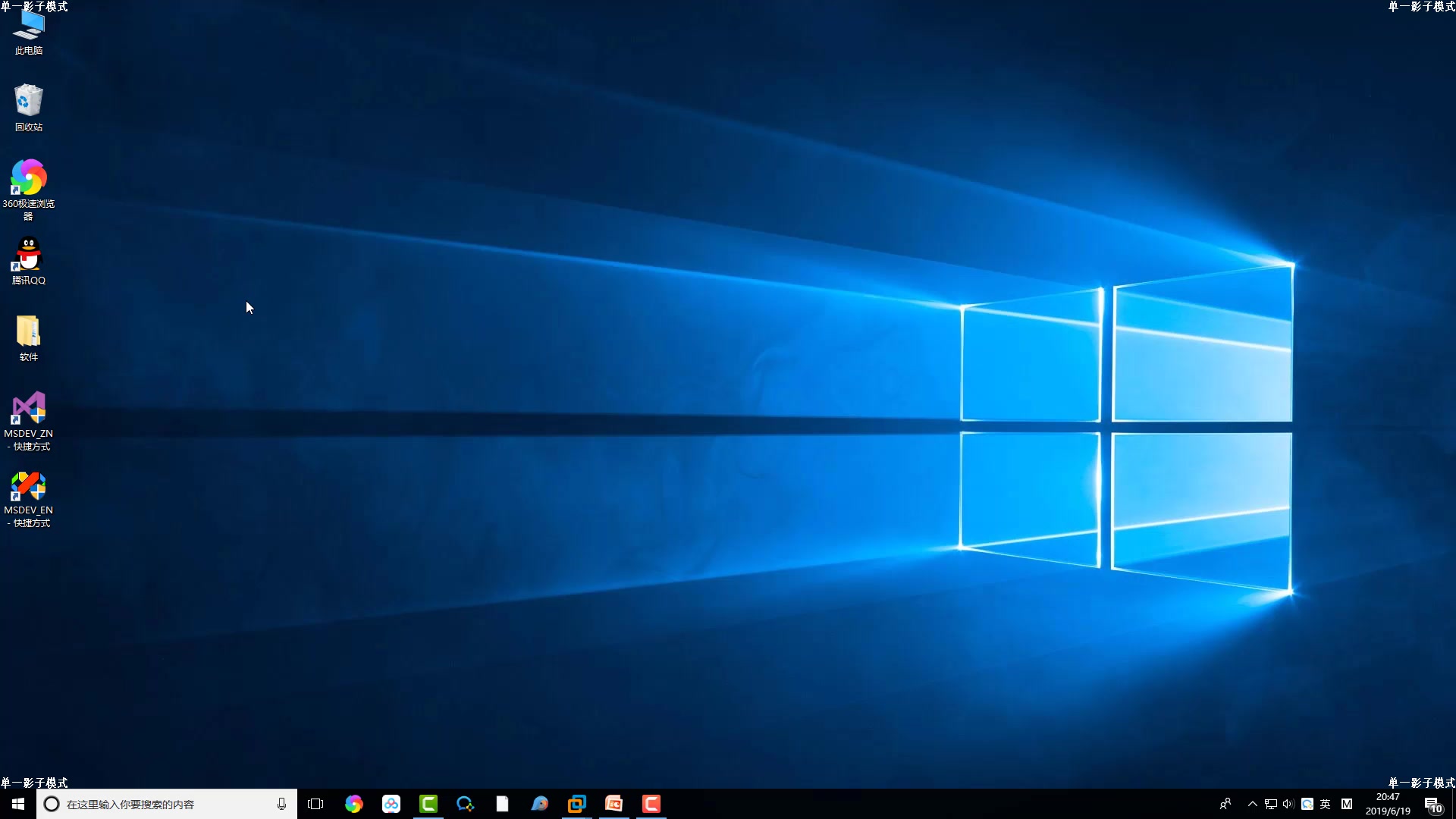
Task: Open the volume control tray icon
Action: point(1288,804)
